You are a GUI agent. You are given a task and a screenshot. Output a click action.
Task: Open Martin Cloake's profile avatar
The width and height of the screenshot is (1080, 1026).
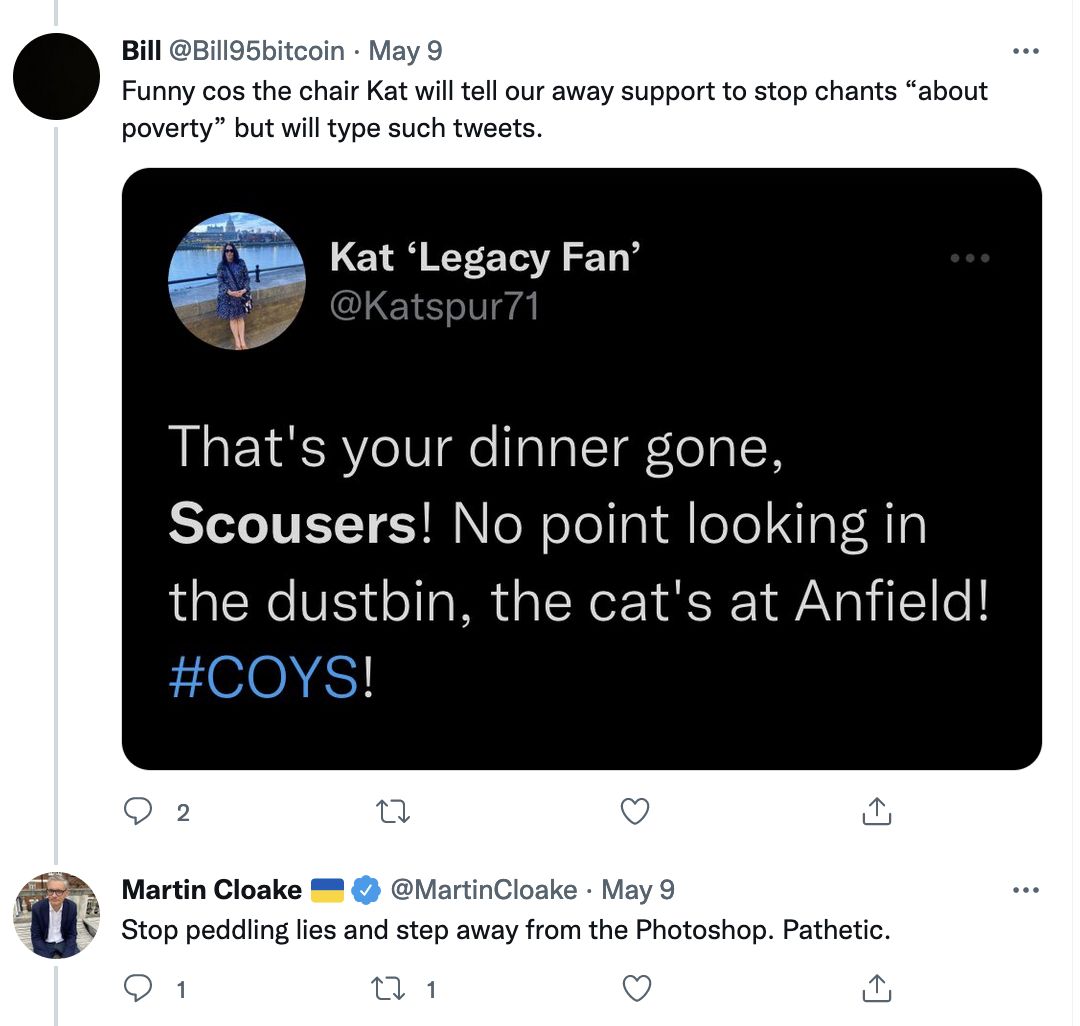point(56,915)
